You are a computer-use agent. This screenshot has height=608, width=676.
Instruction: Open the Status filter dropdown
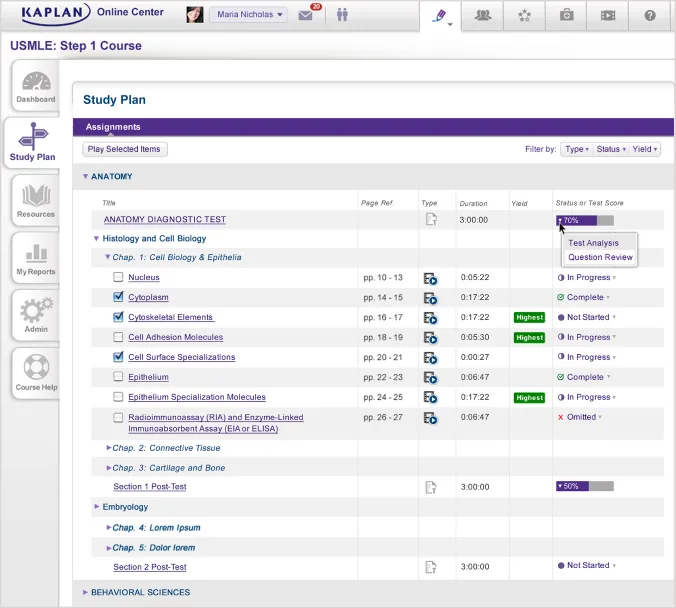point(611,149)
